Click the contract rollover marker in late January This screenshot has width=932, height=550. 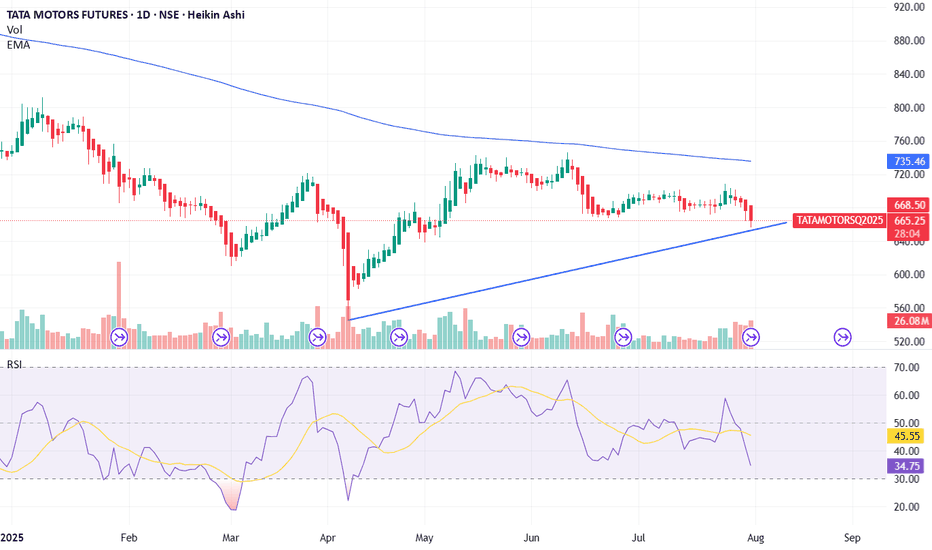click(x=119, y=338)
